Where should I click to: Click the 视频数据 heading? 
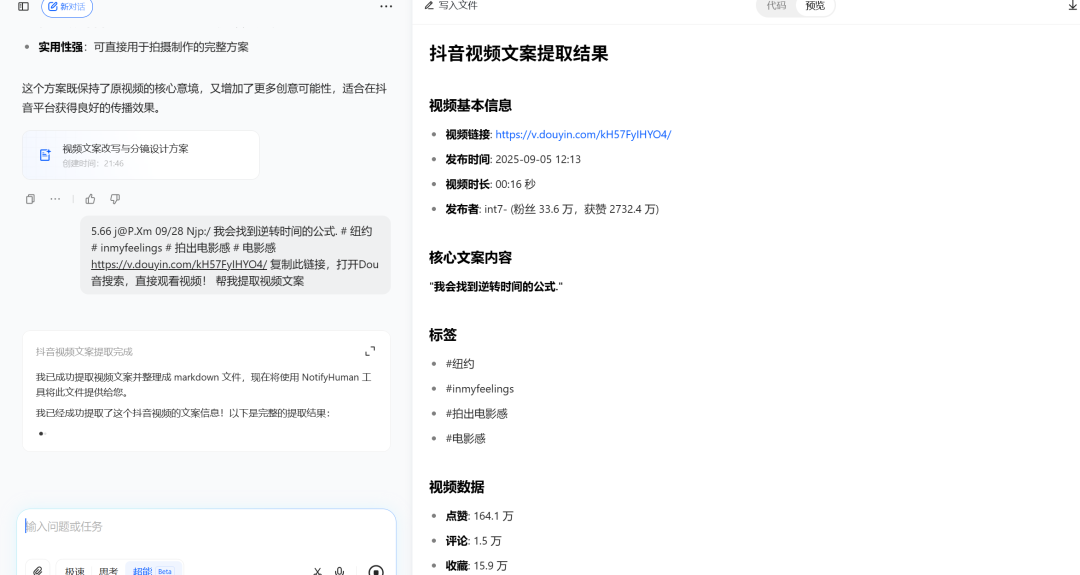457,487
